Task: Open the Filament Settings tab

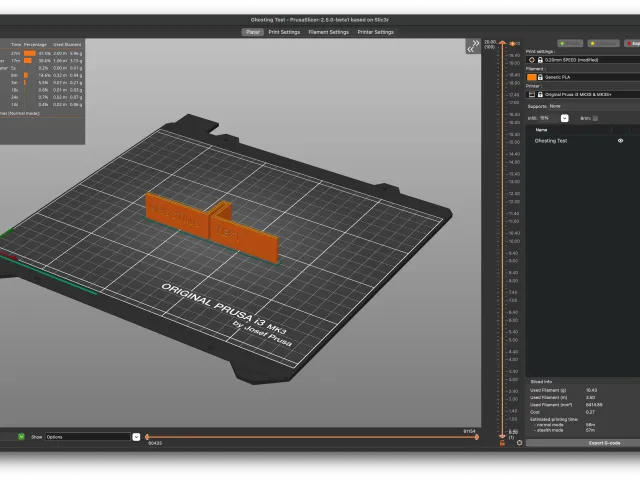Action: point(329,32)
